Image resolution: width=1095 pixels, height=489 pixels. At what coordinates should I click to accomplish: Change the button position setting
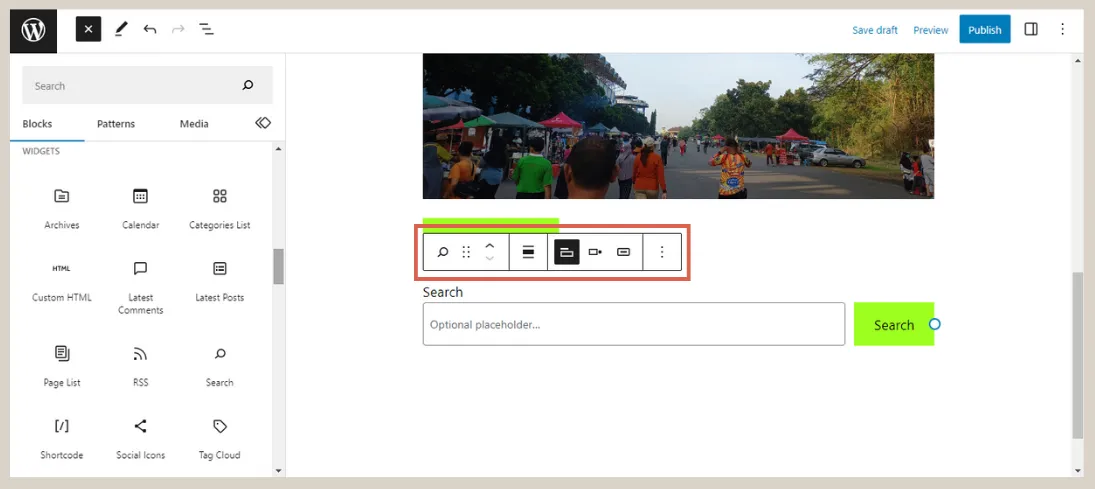pos(595,252)
